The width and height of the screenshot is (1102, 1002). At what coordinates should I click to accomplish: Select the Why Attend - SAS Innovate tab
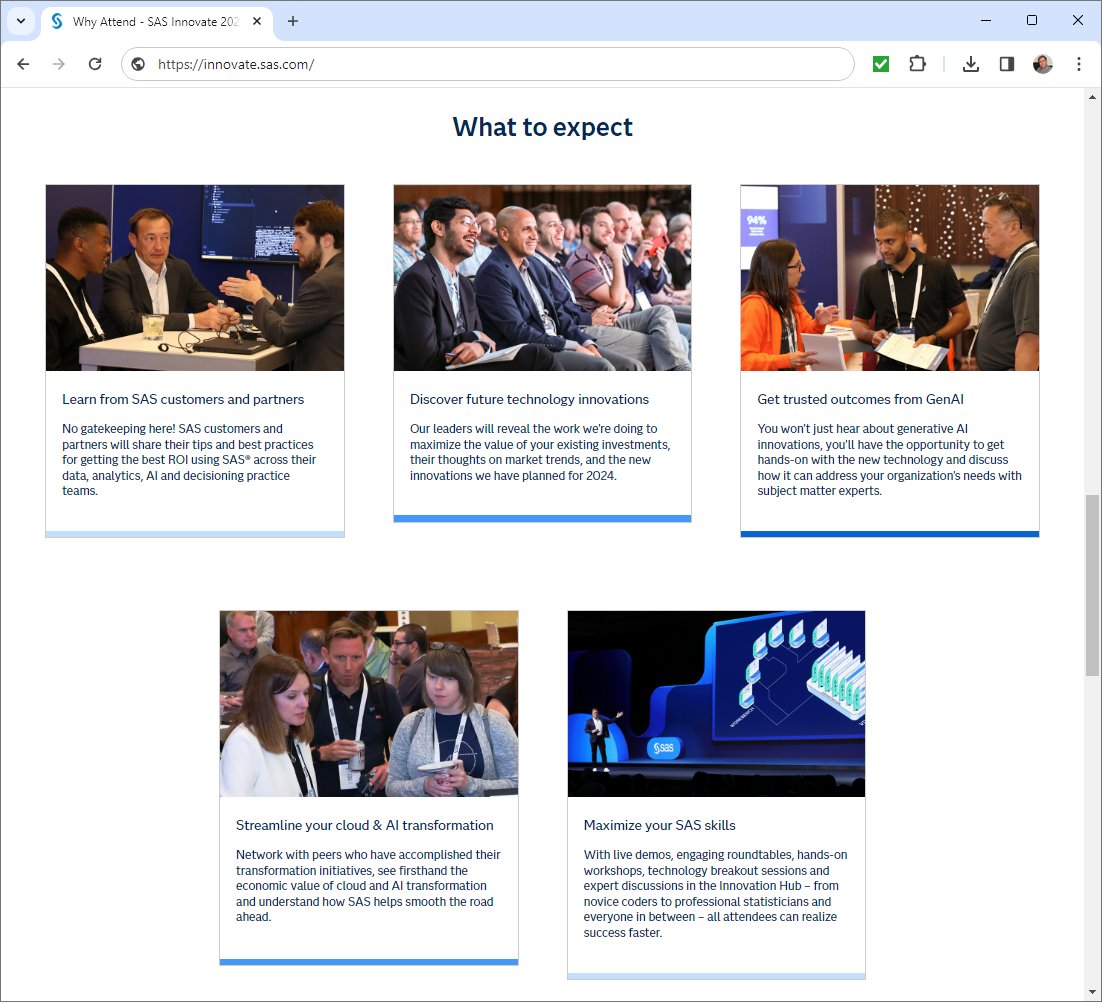(155, 21)
